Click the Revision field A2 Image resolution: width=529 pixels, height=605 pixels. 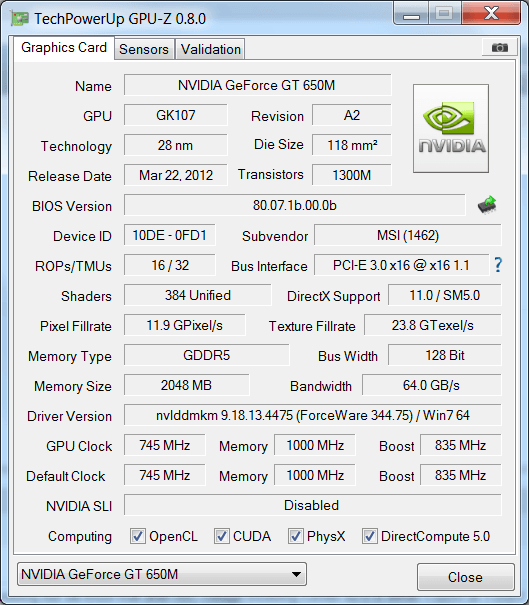[x=352, y=115]
